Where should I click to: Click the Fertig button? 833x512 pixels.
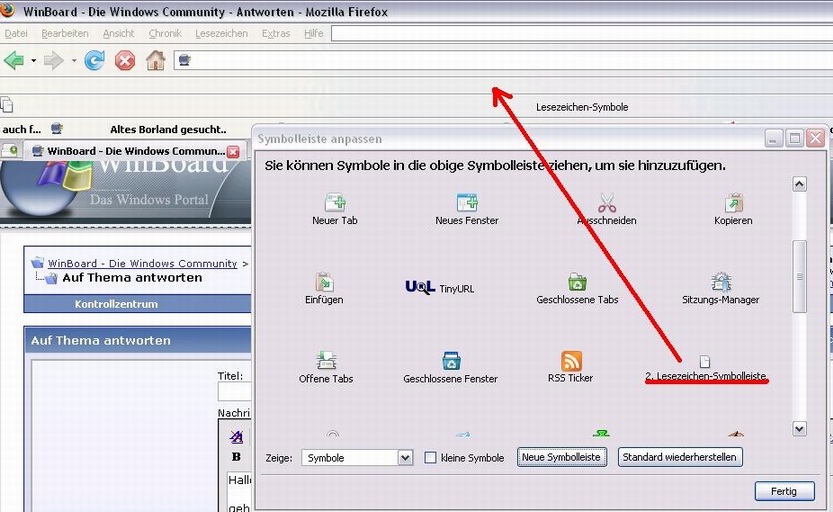tap(784, 491)
